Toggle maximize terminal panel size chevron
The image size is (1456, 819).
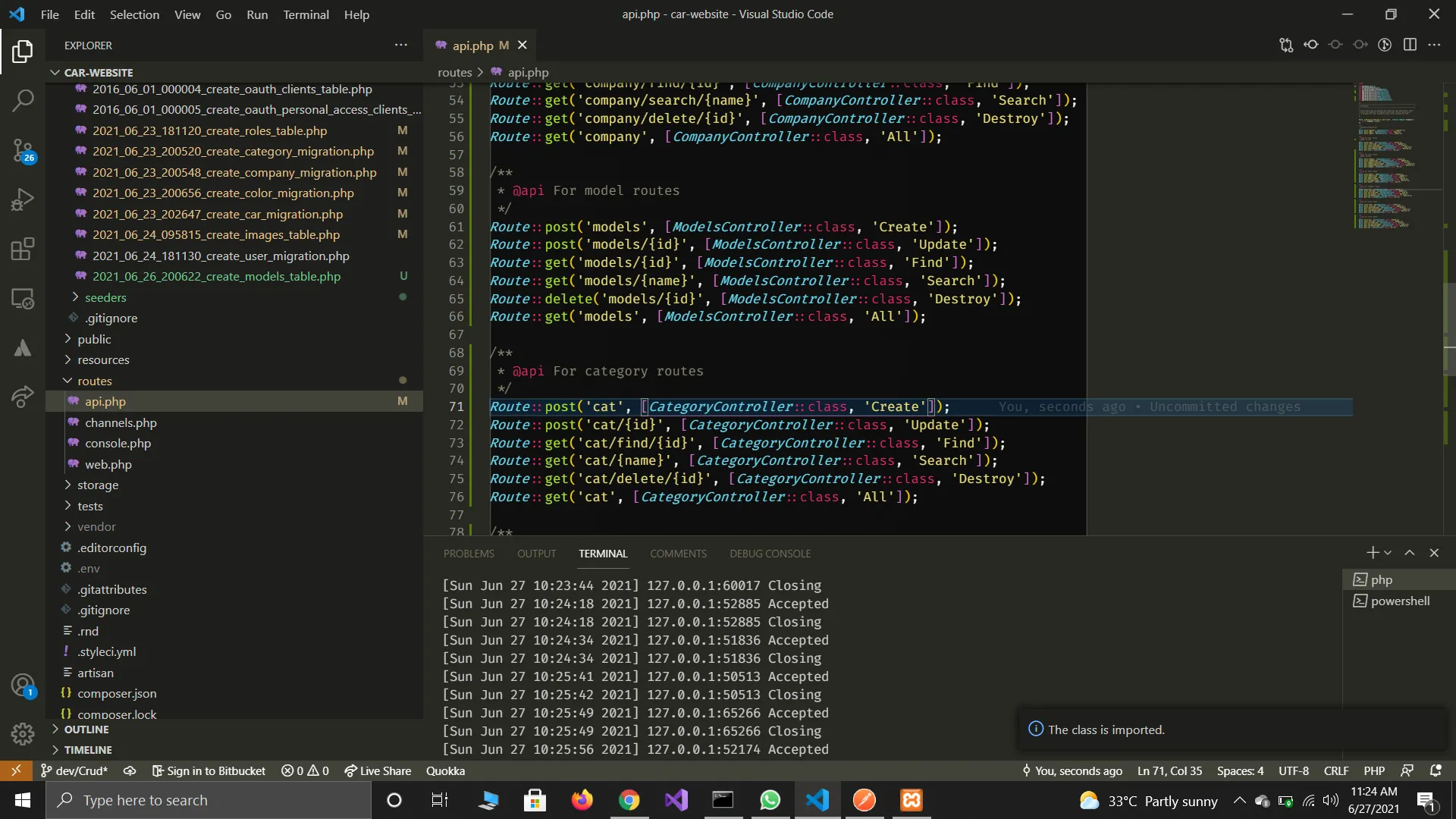coord(1409,553)
